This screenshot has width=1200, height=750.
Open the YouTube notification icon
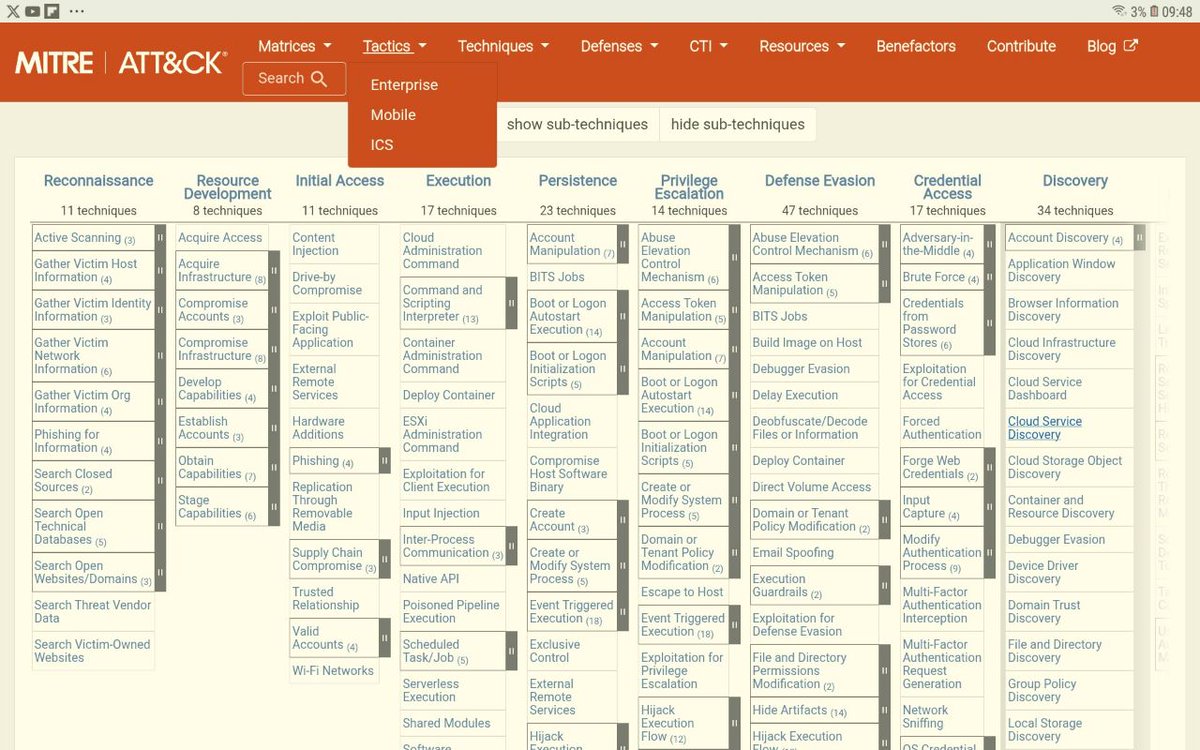click(31, 11)
